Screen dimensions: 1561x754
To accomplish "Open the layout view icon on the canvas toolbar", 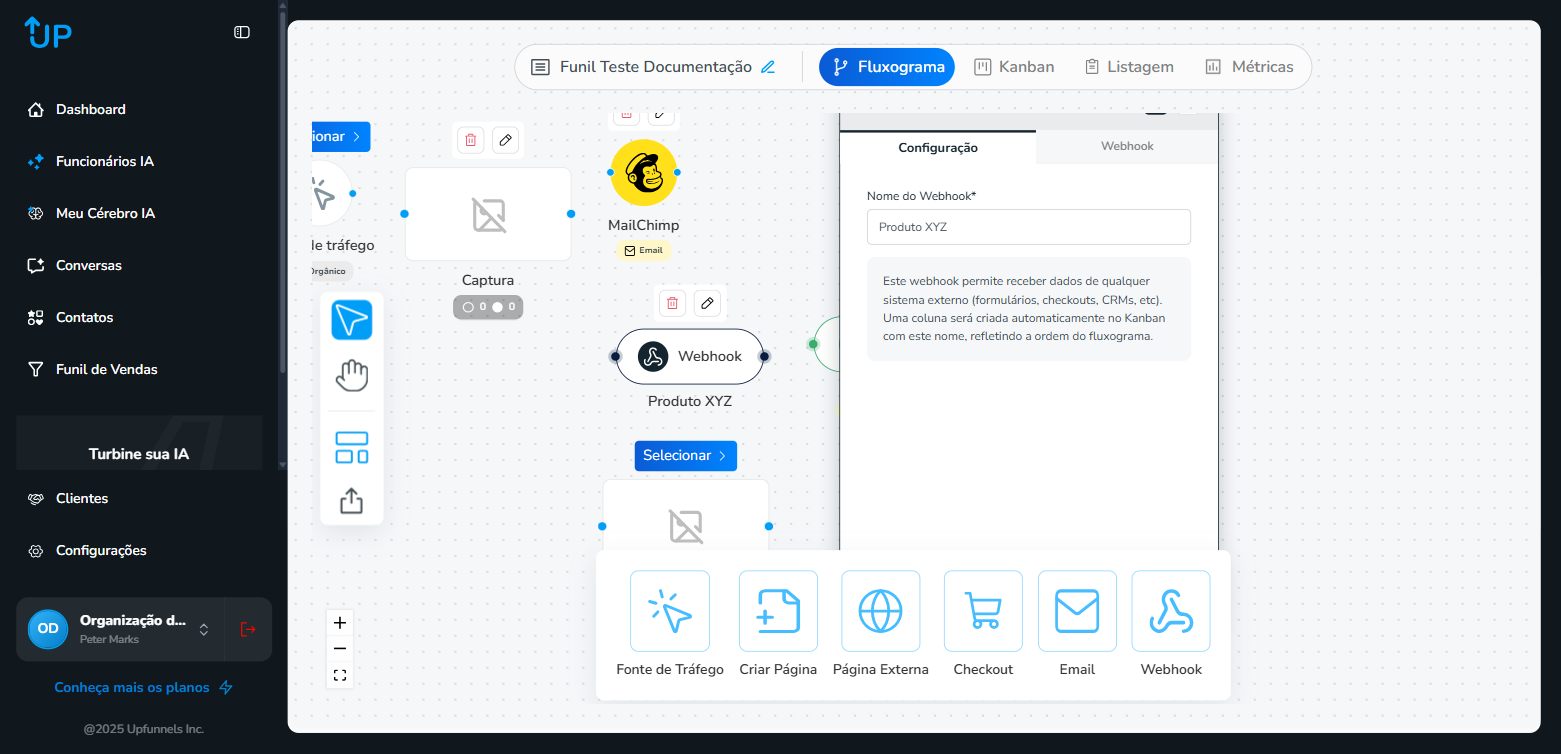I will pos(351,448).
